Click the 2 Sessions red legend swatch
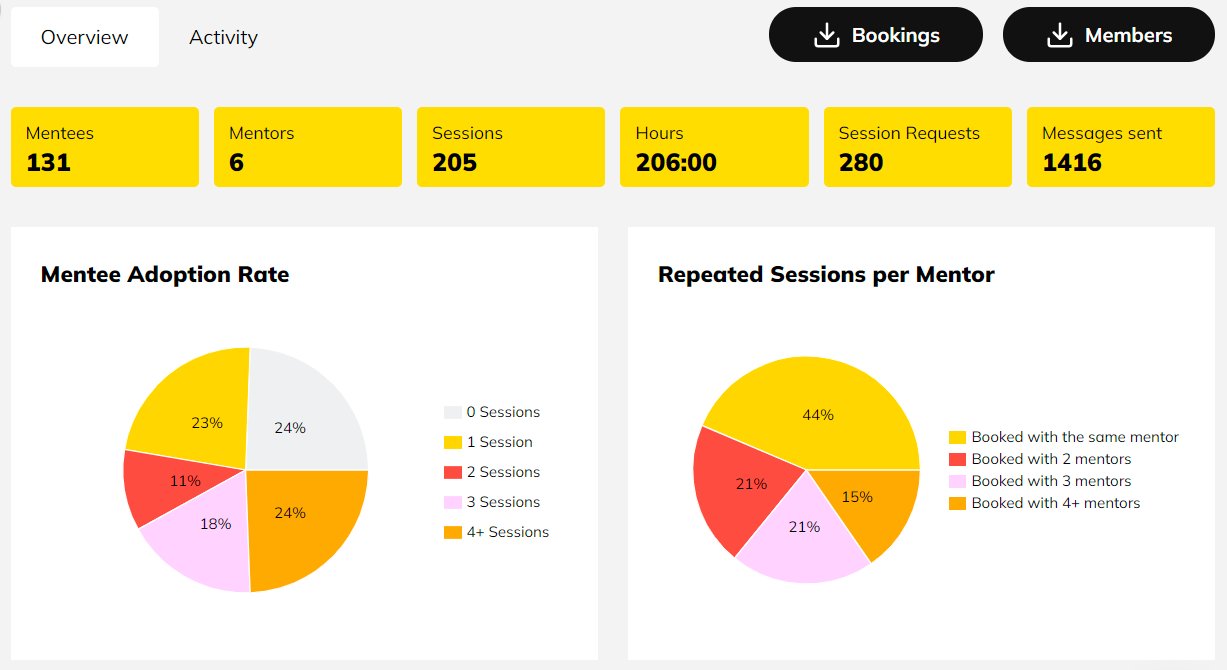 (453, 472)
